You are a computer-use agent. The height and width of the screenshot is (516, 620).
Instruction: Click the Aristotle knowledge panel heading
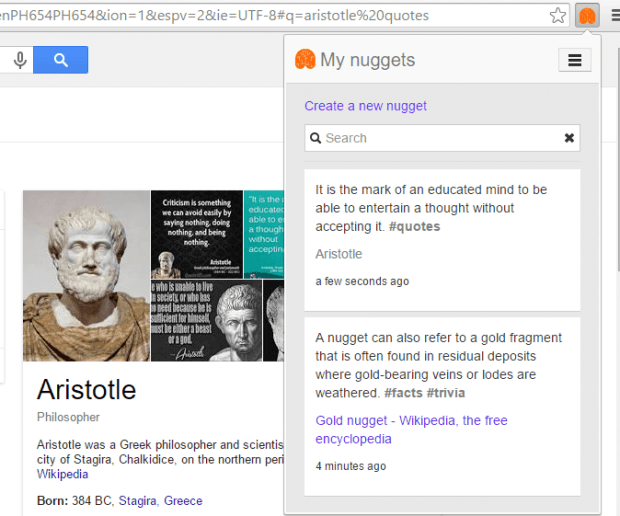click(x=86, y=390)
